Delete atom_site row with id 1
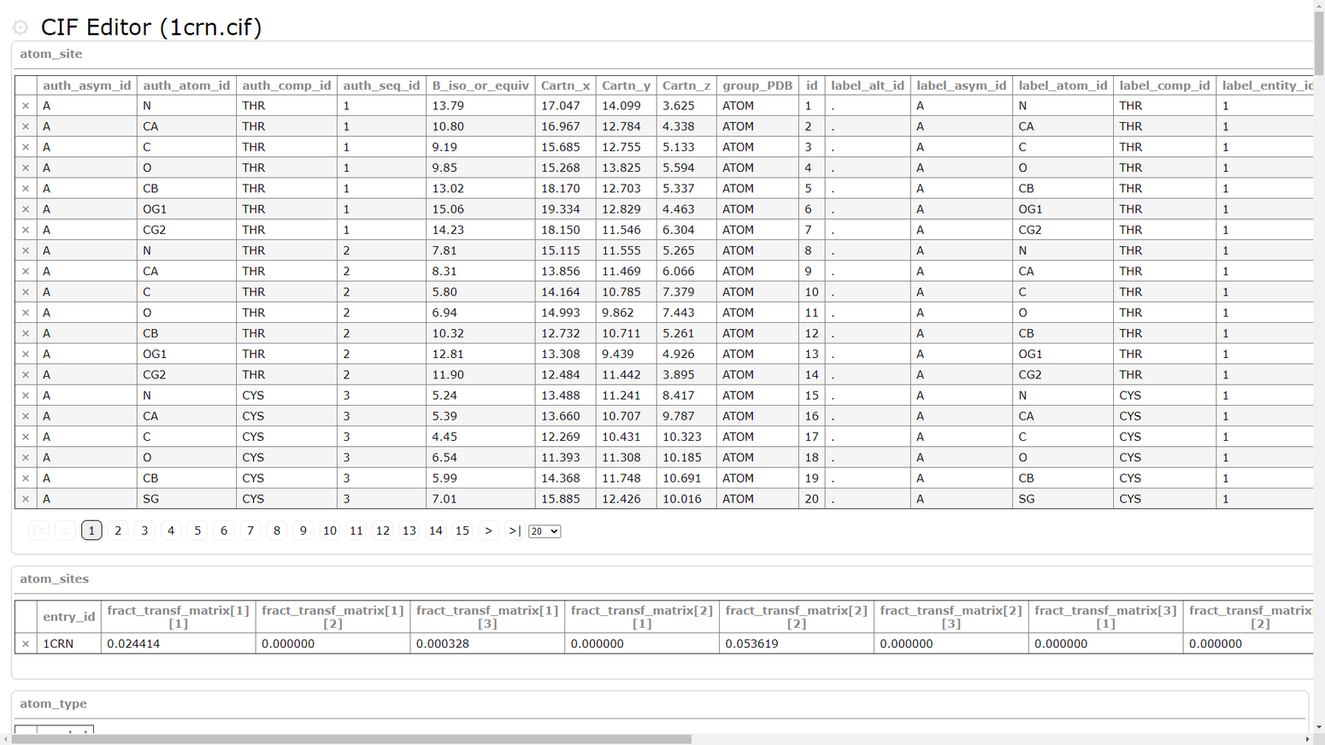1325x745 pixels. pos(26,106)
